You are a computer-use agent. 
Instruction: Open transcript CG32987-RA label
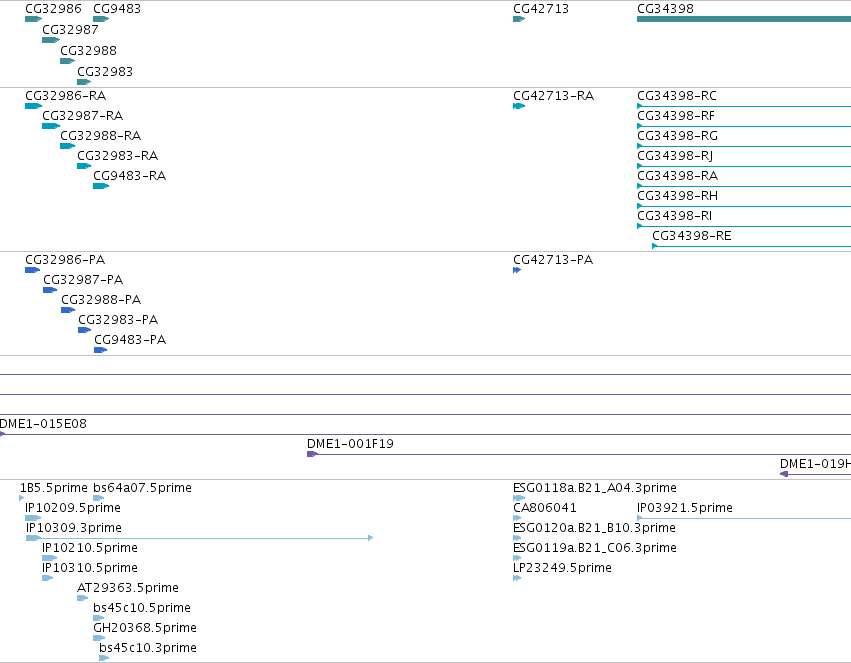[82, 116]
